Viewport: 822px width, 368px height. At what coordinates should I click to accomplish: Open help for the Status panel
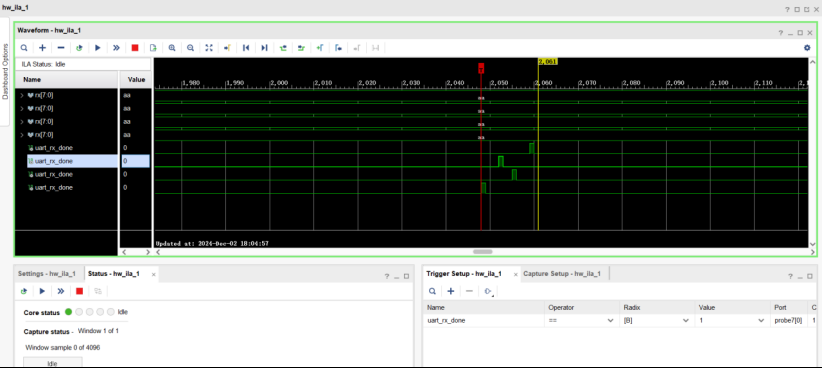(x=387, y=276)
